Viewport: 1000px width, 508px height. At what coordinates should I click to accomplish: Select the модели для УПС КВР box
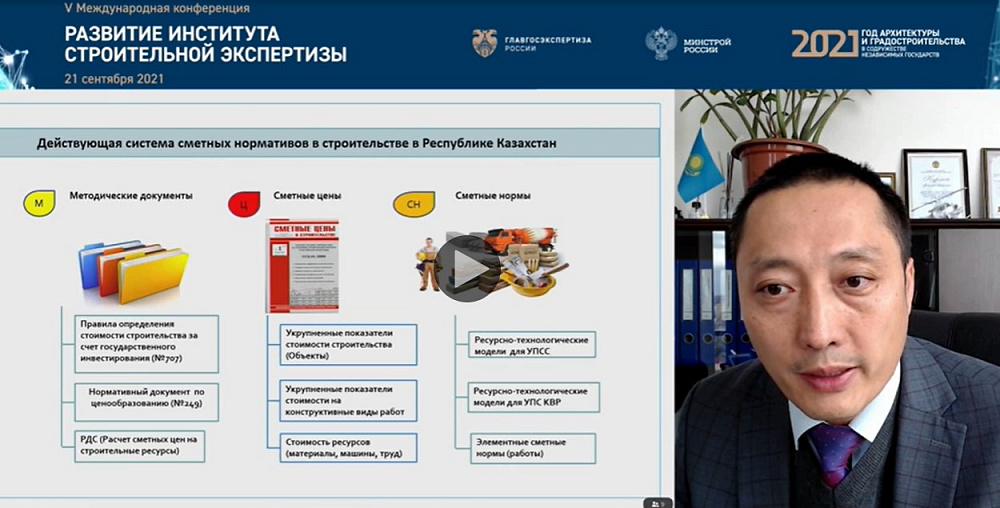[533, 397]
